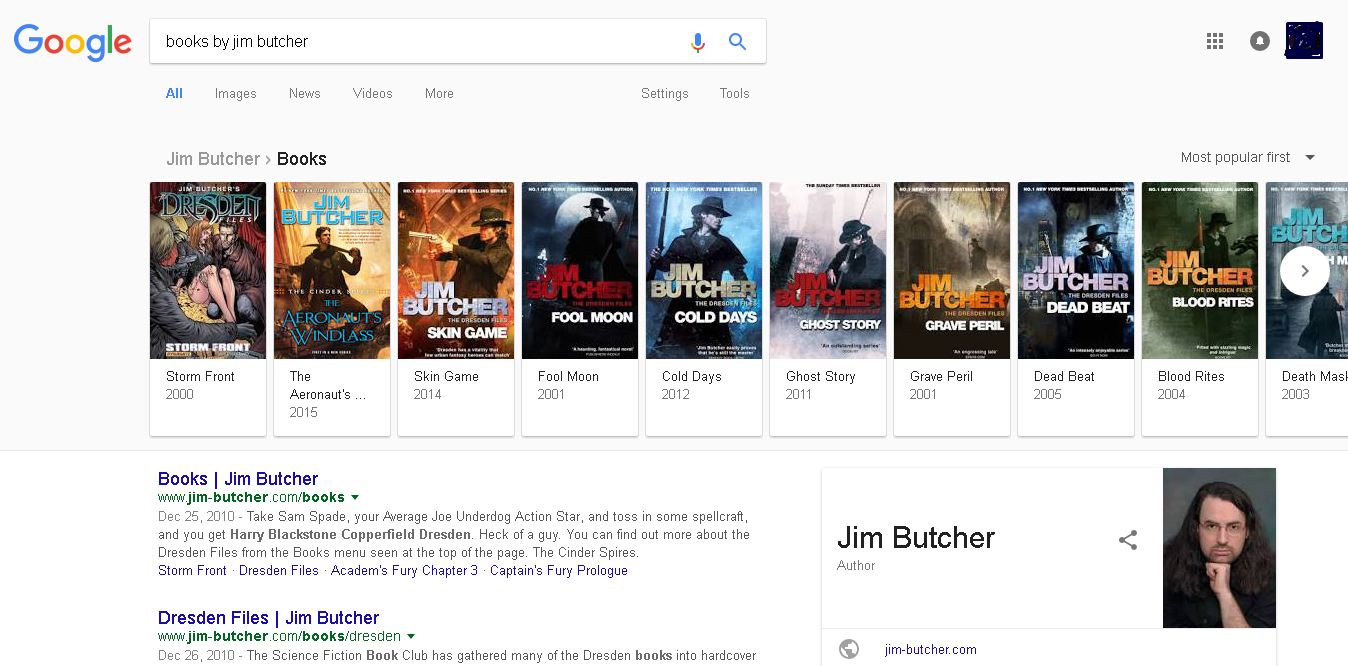The width and height of the screenshot is (1348, 666).
Task: Open the More search menu
Action: coord(439,93)
